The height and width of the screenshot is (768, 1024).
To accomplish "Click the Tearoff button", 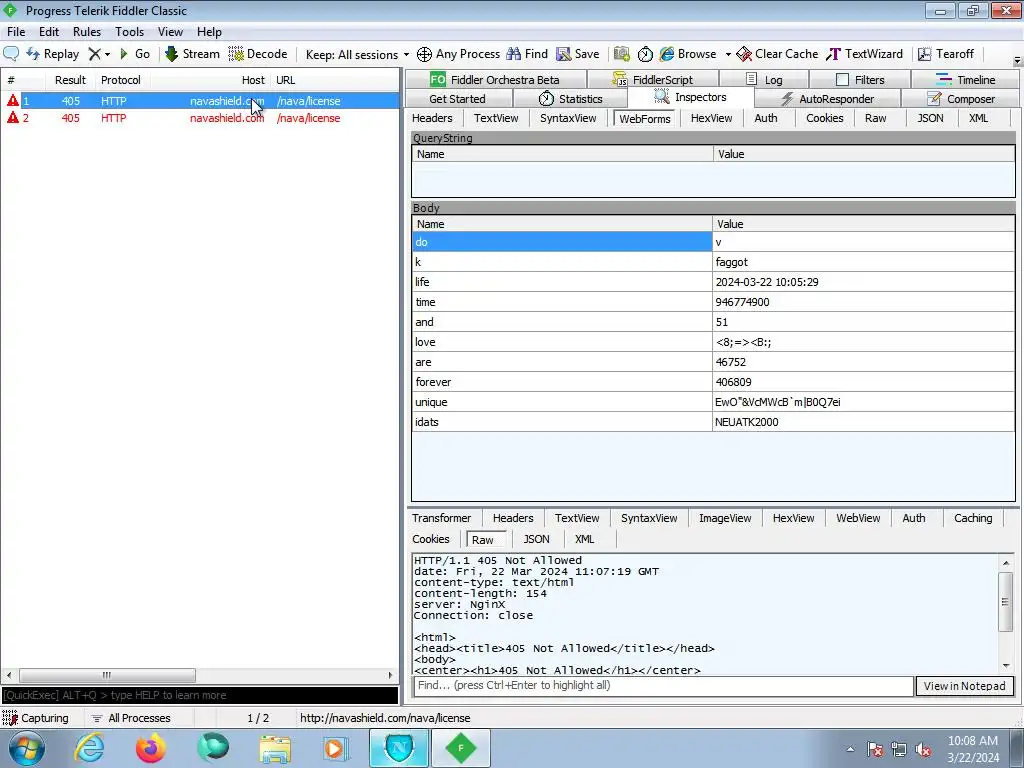I will [946, 54].
